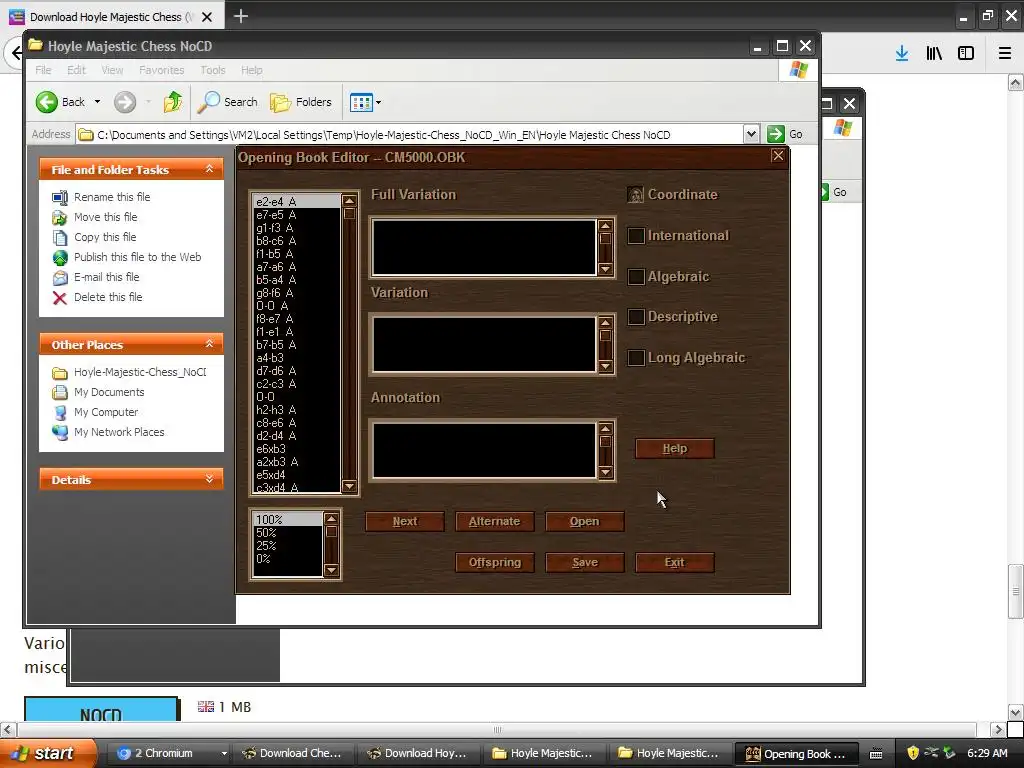The width and height of the screenshot is (1024, 768).
Task: Click Variation box scroll down arrow
Action: [x=605, y=366]
